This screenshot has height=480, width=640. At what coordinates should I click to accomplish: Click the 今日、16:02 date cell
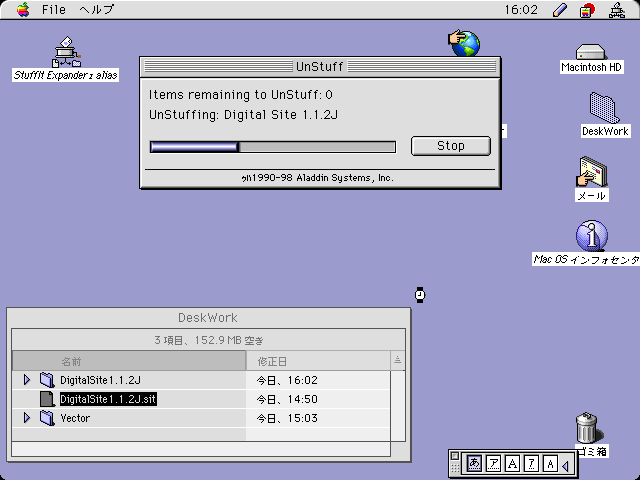pyautogui.click(x=287, y=380)
